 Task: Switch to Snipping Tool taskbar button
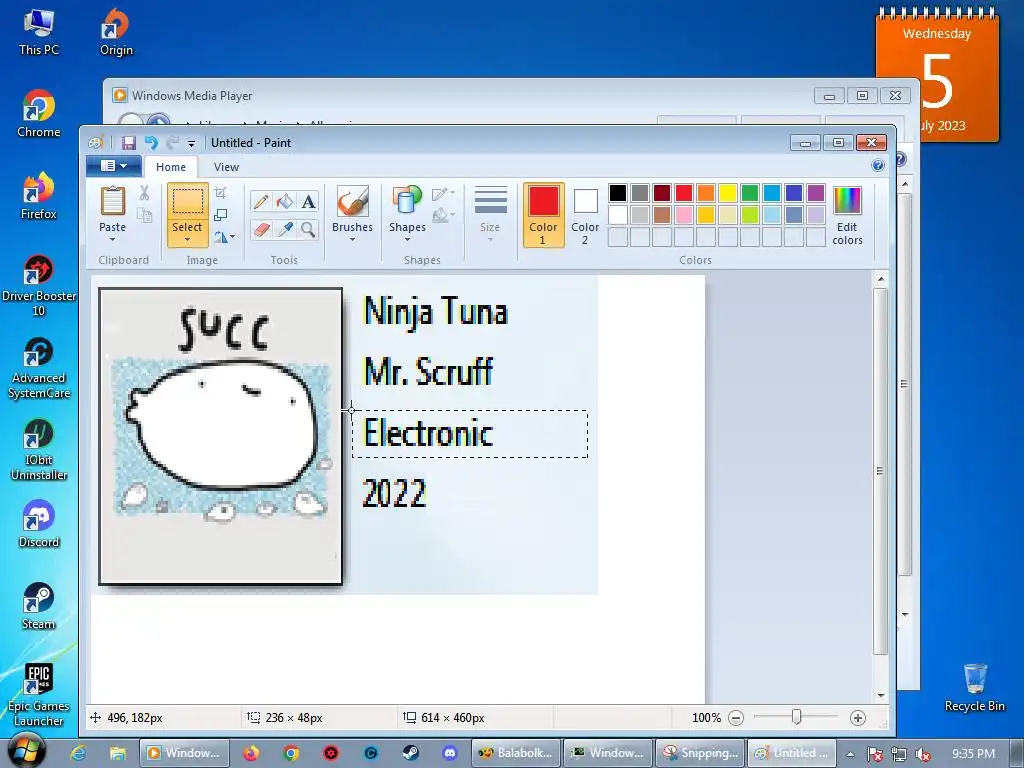(700, 753)
